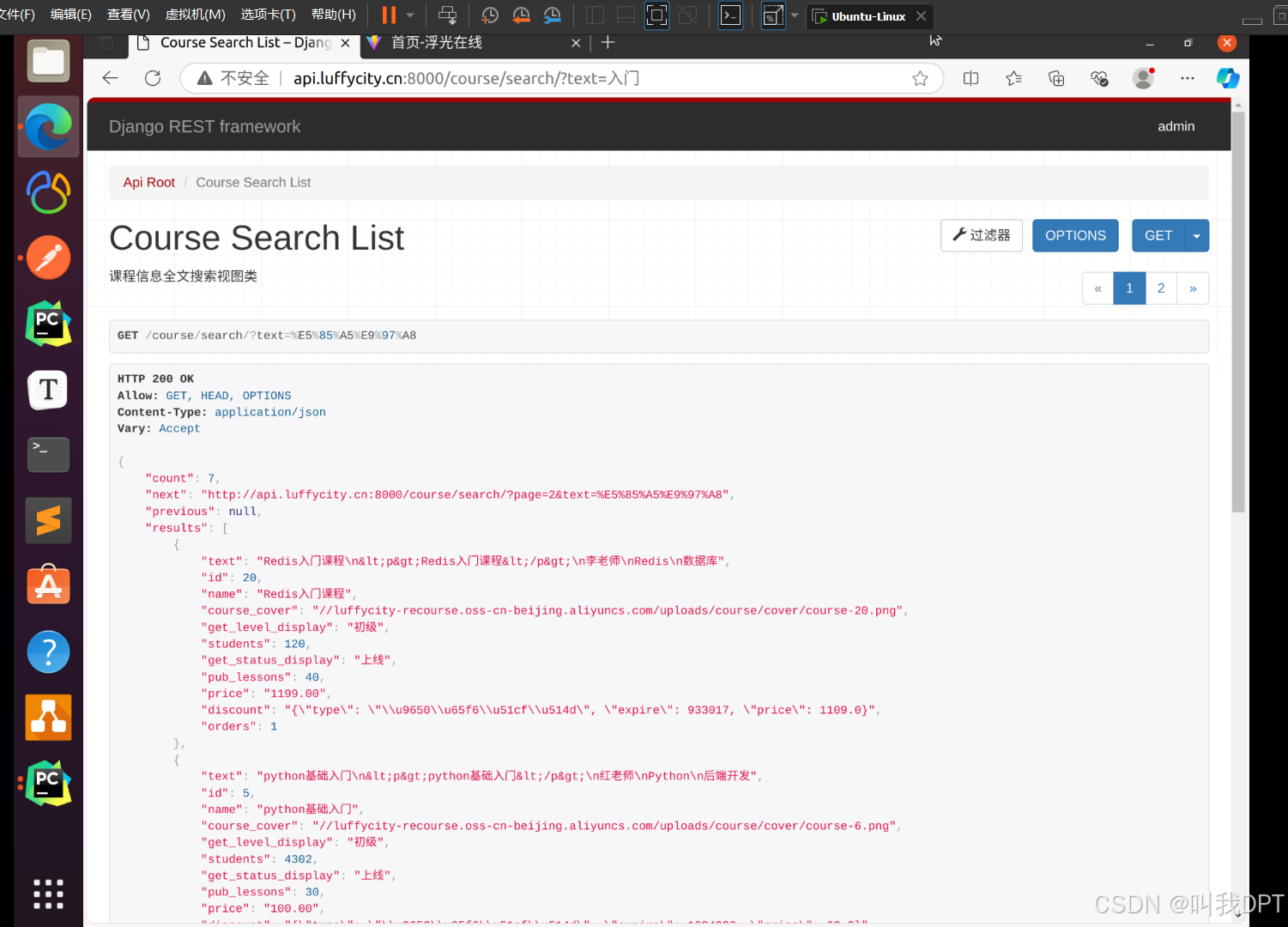Open the 帮助(H) menu
Viewport: 1288px width, 927px height.
pos(333,15)
